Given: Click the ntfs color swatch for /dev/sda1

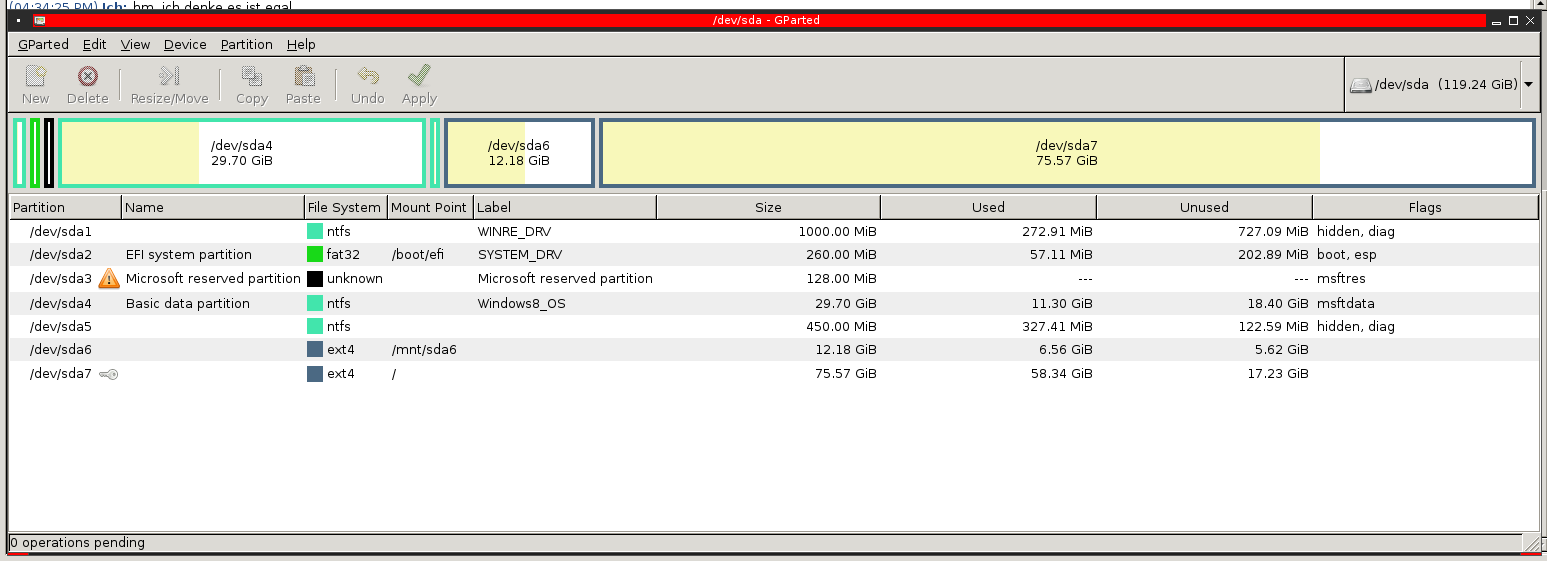Looking at the screenshot, I should click(315, 231).
